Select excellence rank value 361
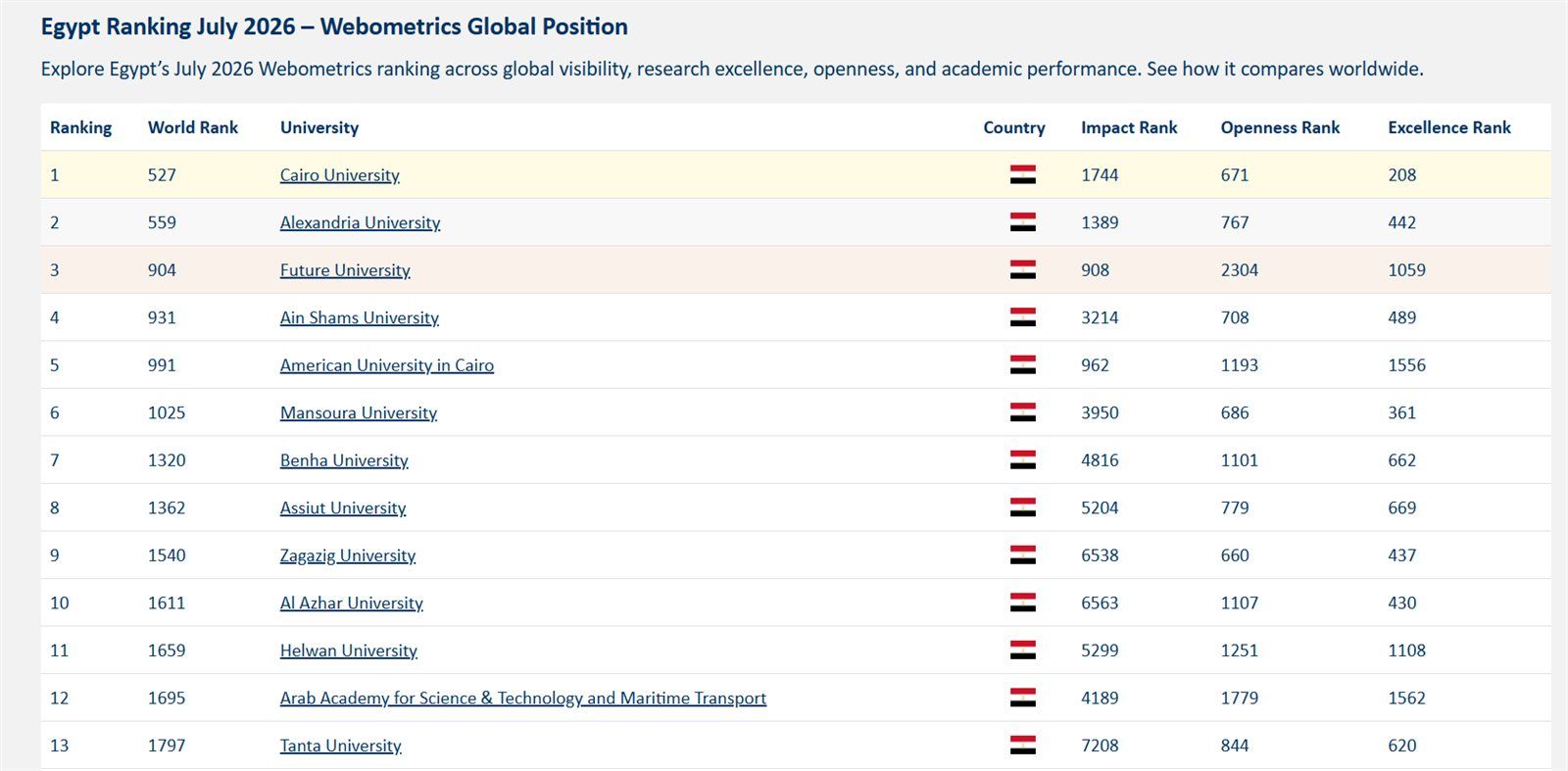This screenshot has width=1568, height=771. click(1401, 412)
